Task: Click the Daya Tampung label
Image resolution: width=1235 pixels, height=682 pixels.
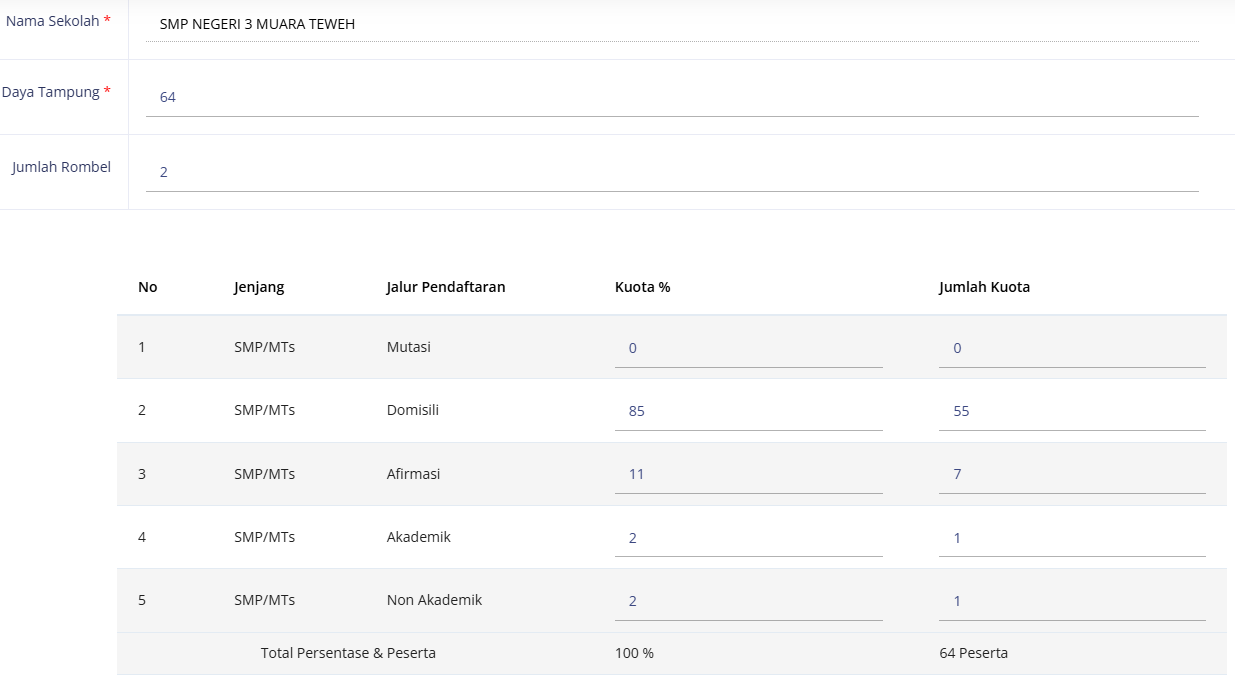Action: [51, 92]
